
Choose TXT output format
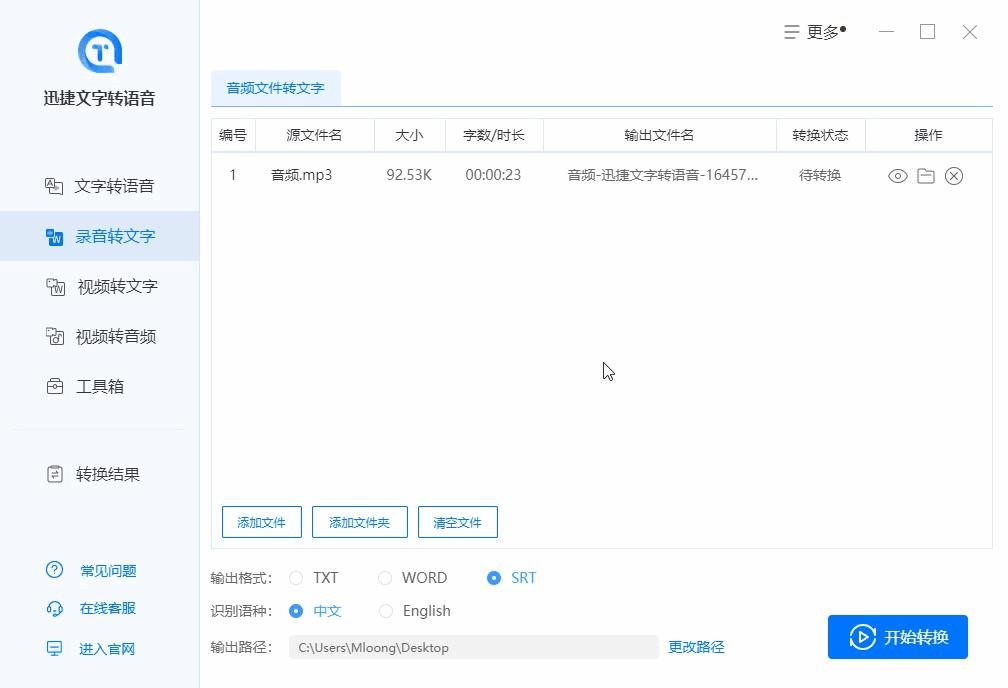pos(296,578)
